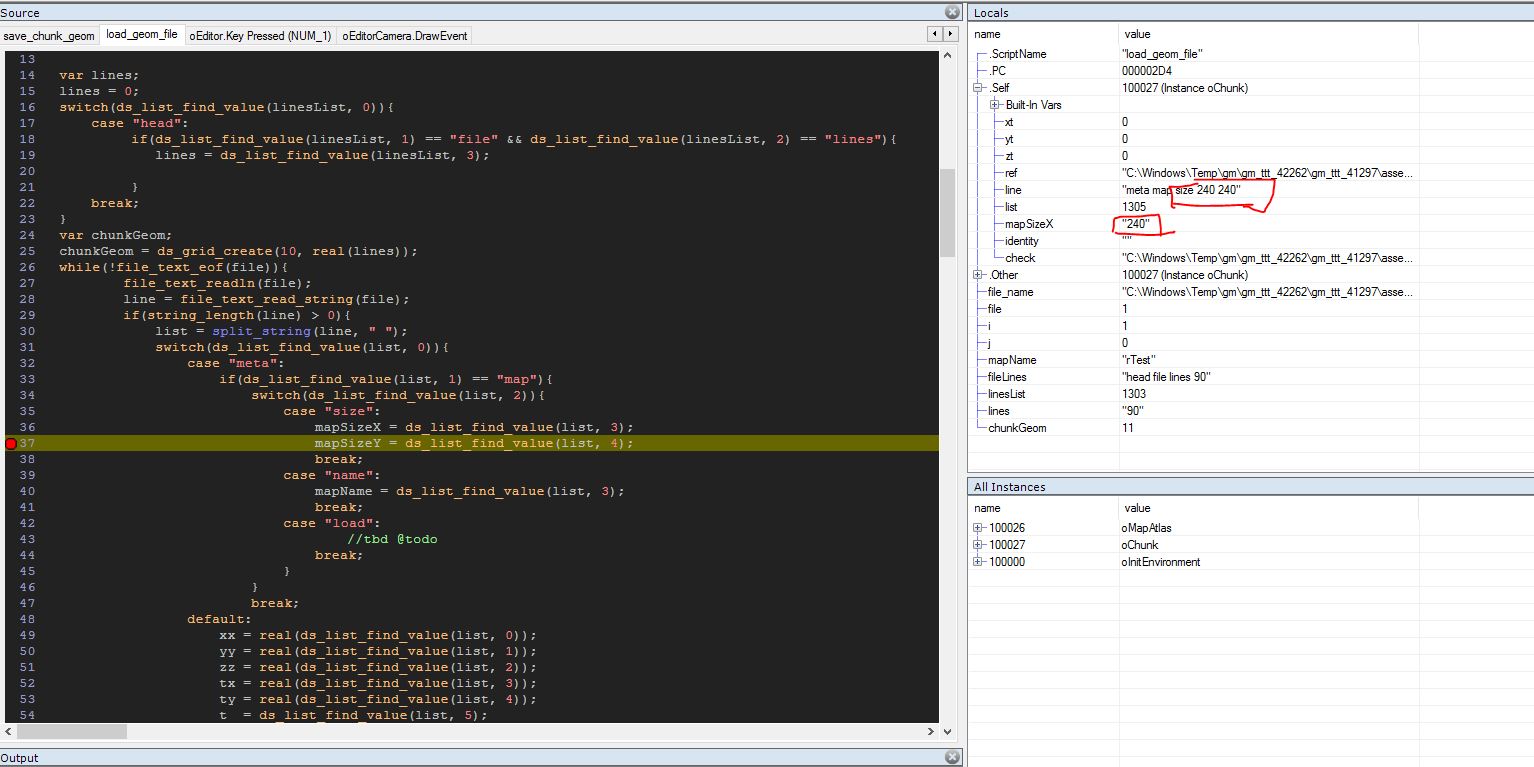1534x767 pixels.
Task: Collapse the .Self node in Locals
Action: click(978, 88)
